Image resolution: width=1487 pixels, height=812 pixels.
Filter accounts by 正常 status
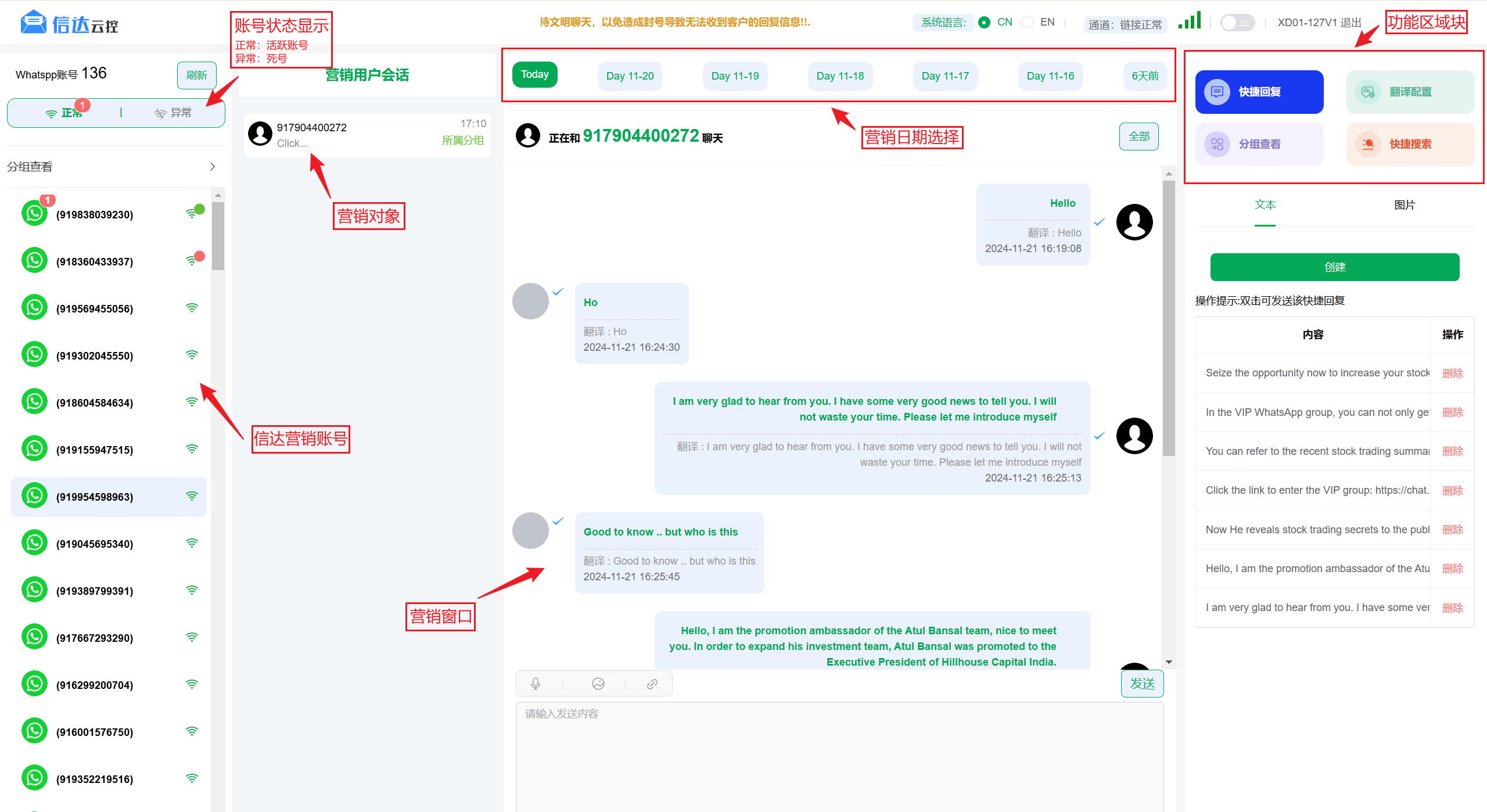[64, 113]
